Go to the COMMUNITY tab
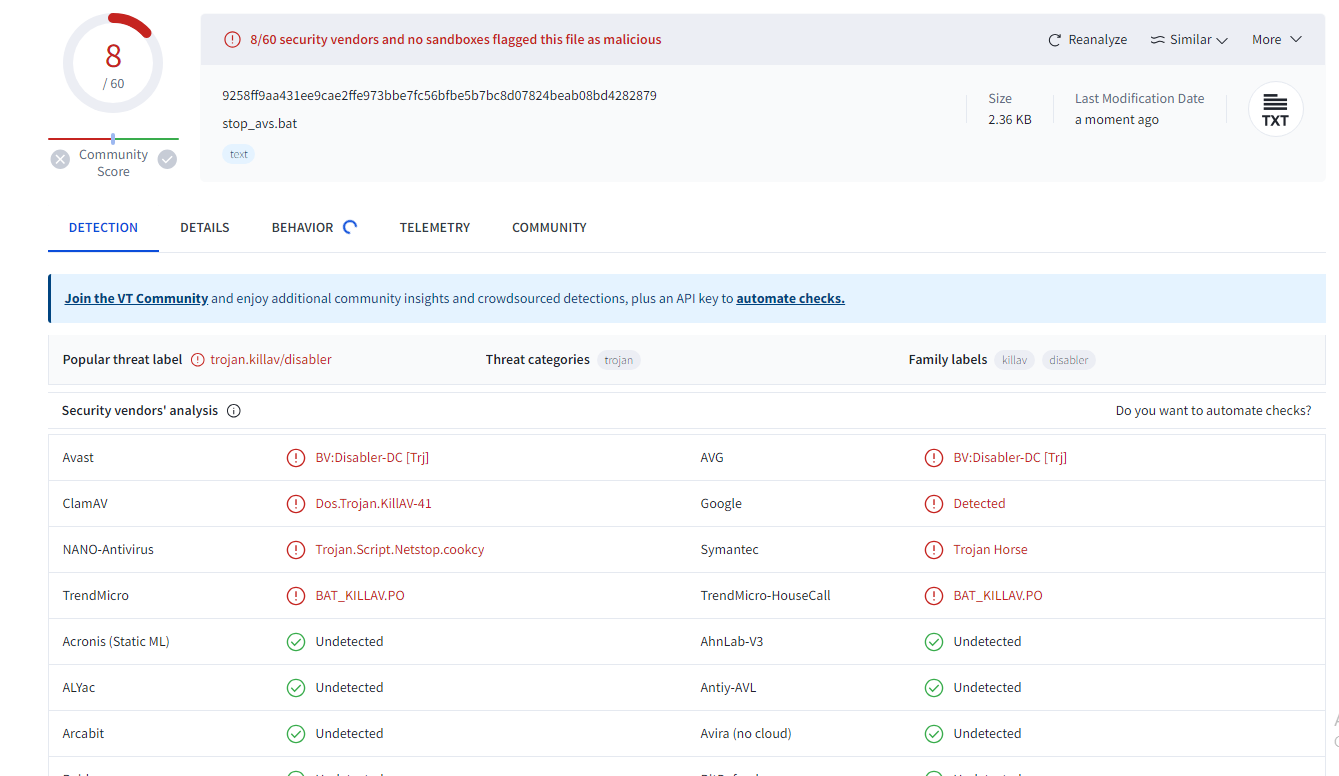Screen dimensions: 1339x776 pyautogui.click(x=549, y=228)
